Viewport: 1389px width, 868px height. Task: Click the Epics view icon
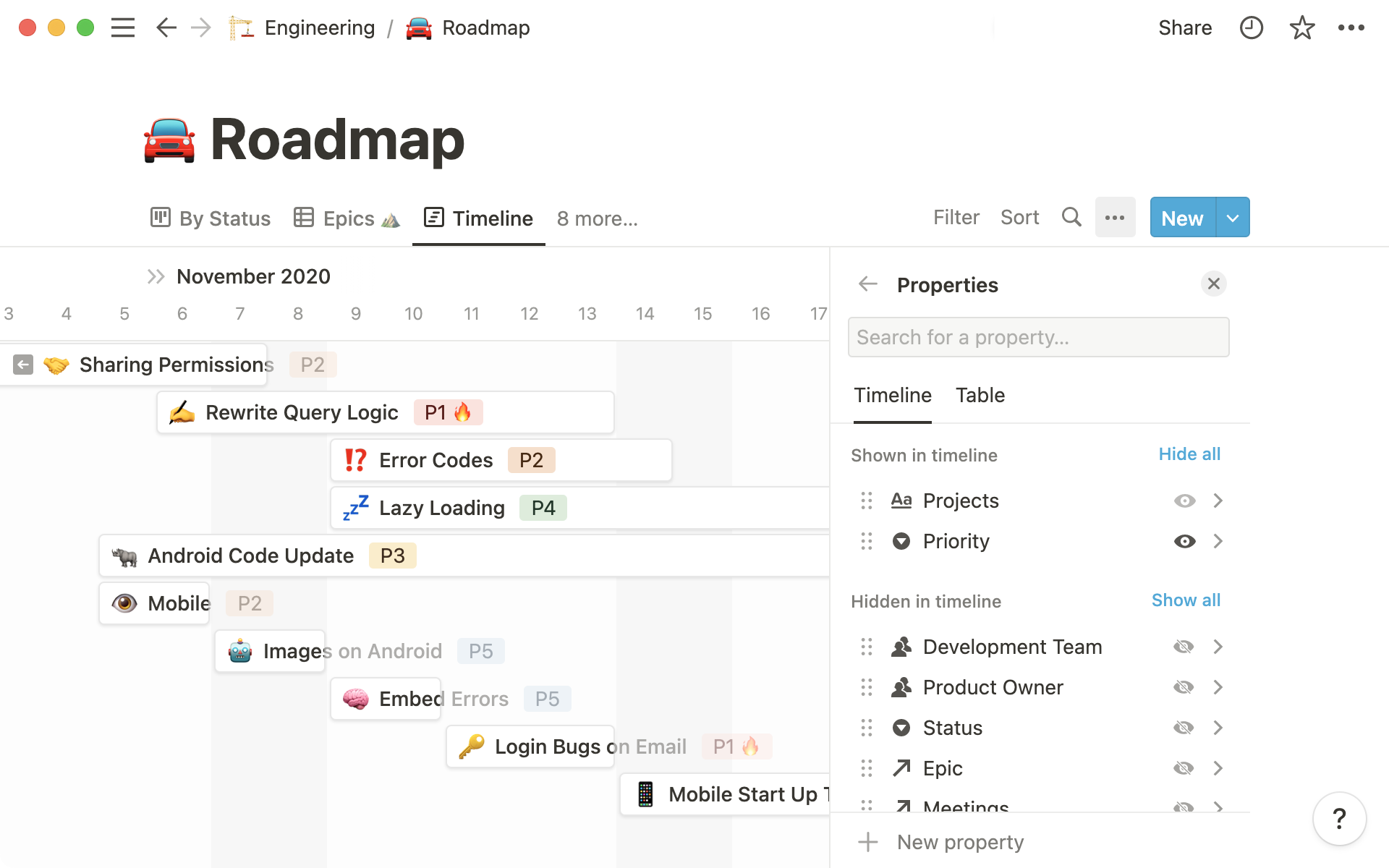(304, 218)
